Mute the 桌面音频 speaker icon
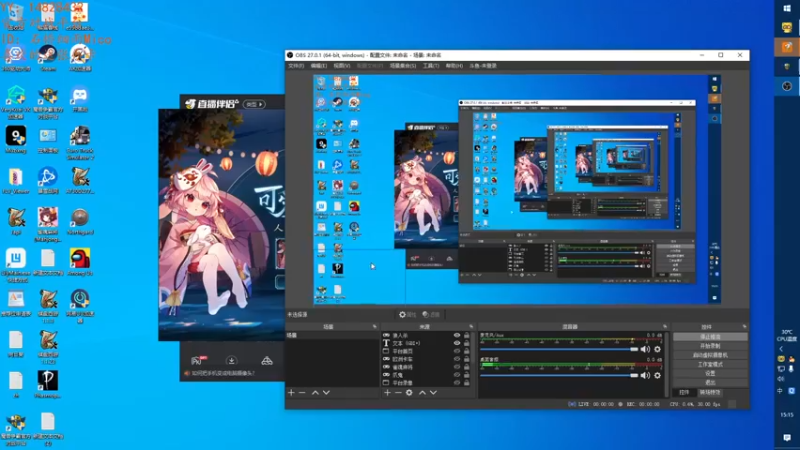Viewport: 800px width, 450px height. (x=645, y=375)
